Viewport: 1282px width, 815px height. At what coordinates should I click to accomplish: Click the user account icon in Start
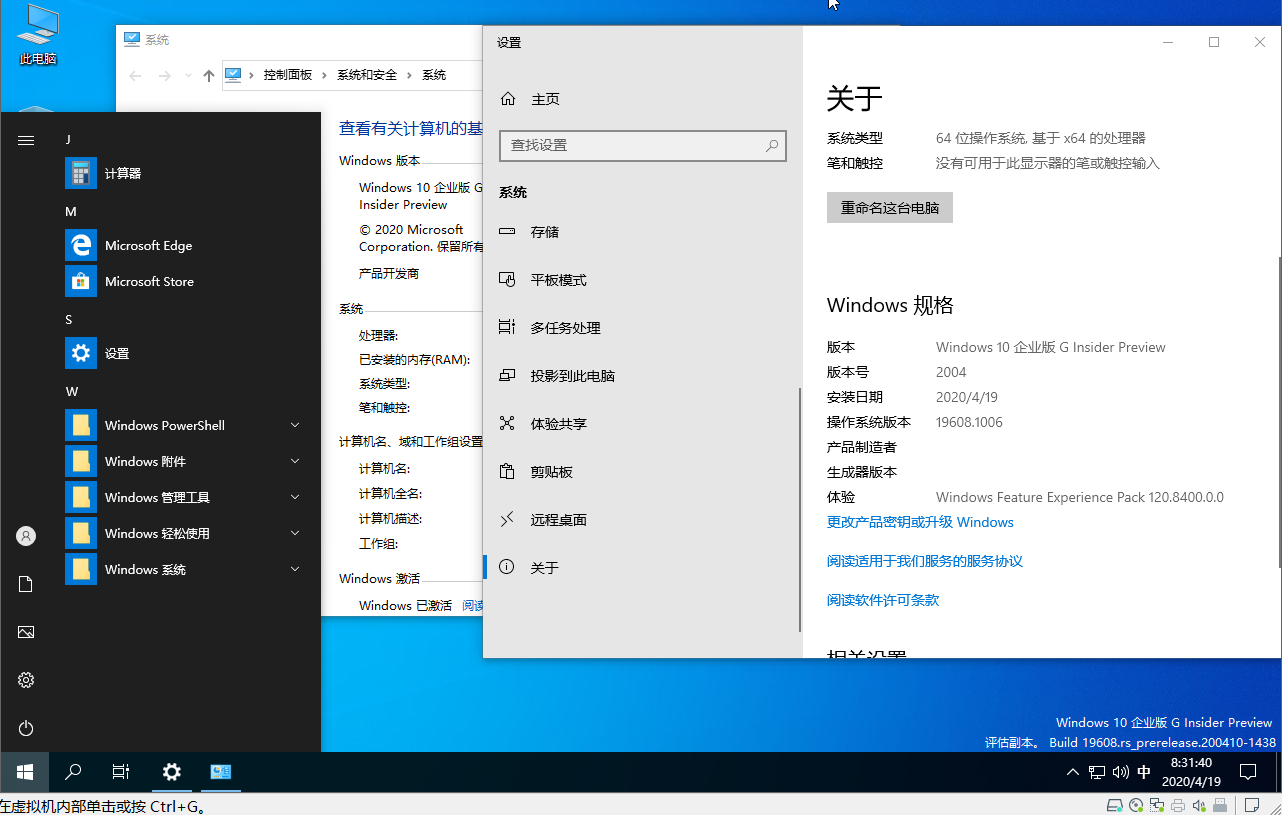tap(26, 536)
